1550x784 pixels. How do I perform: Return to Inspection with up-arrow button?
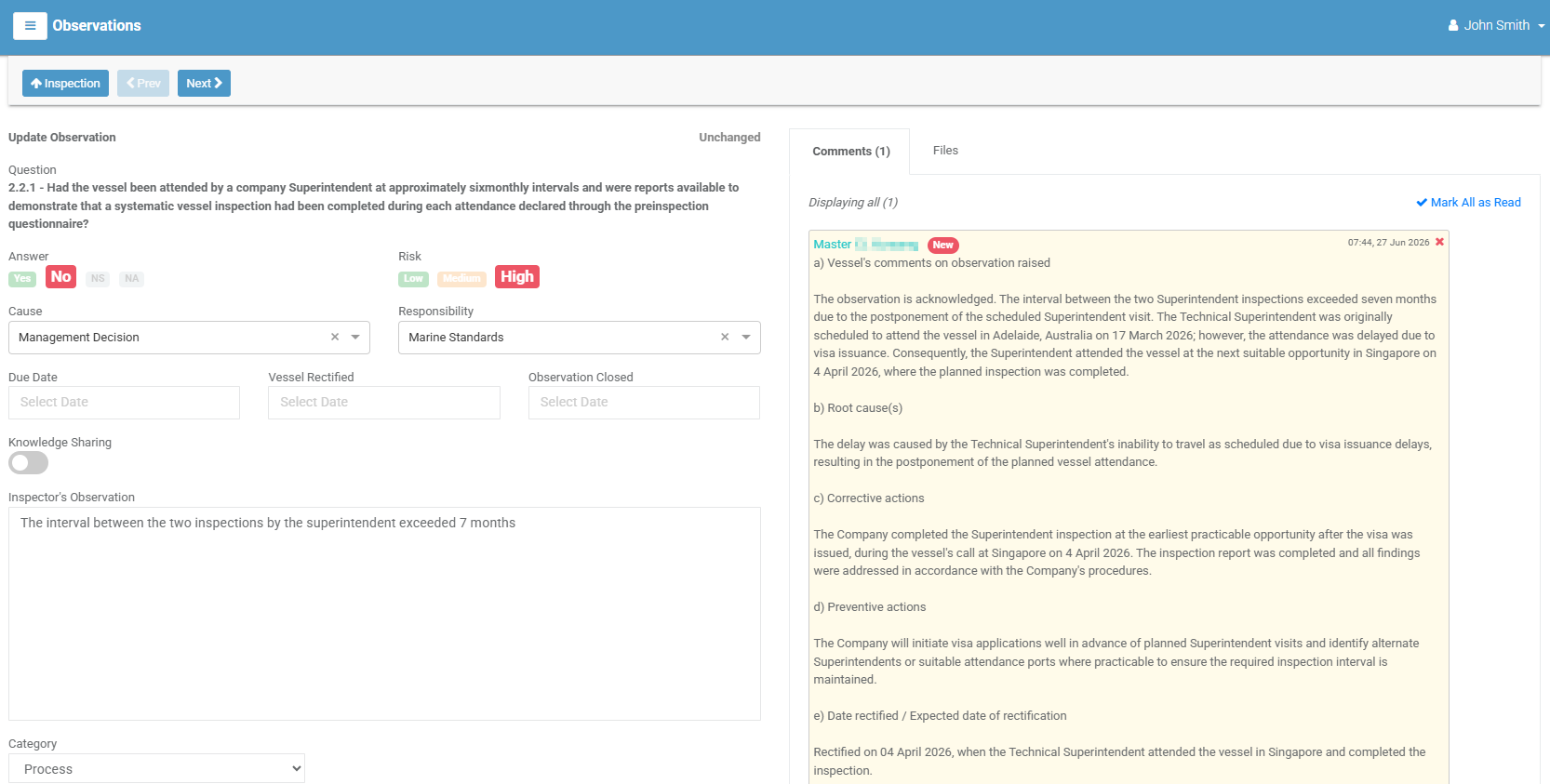(x=65, y=83)
